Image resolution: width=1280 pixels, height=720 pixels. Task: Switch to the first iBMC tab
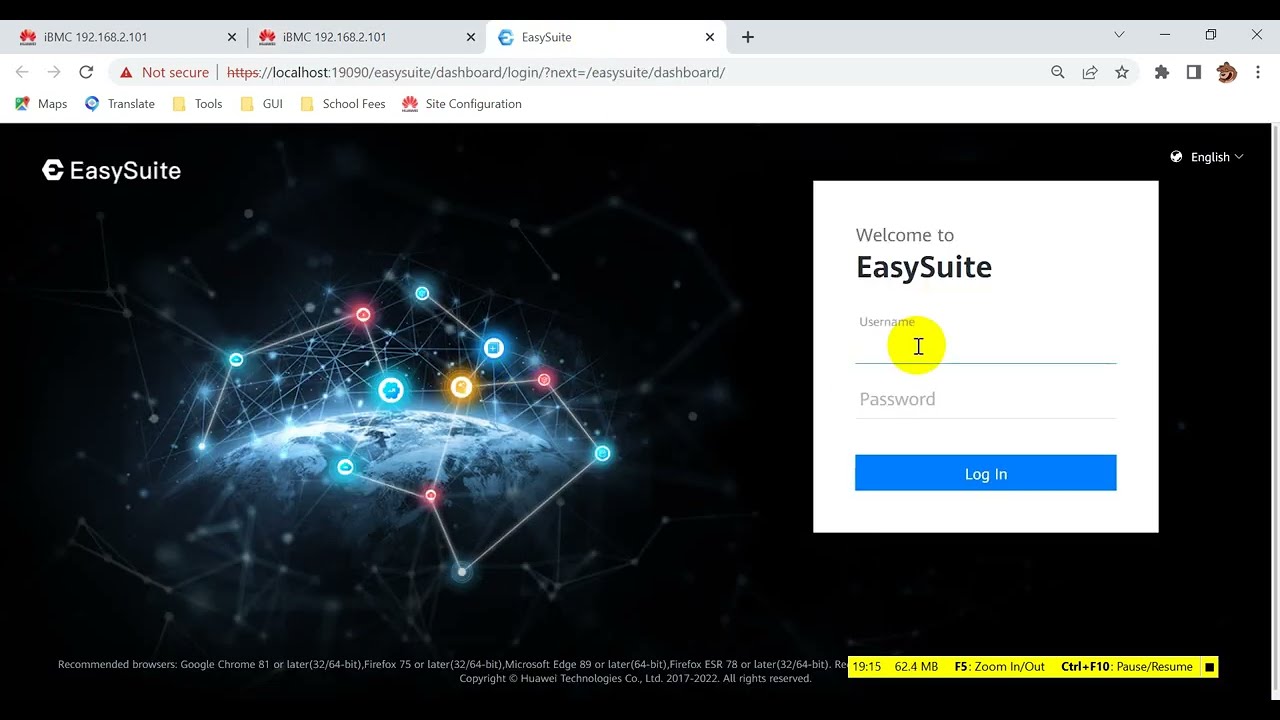pyautogui.click(x=128, y=37)
